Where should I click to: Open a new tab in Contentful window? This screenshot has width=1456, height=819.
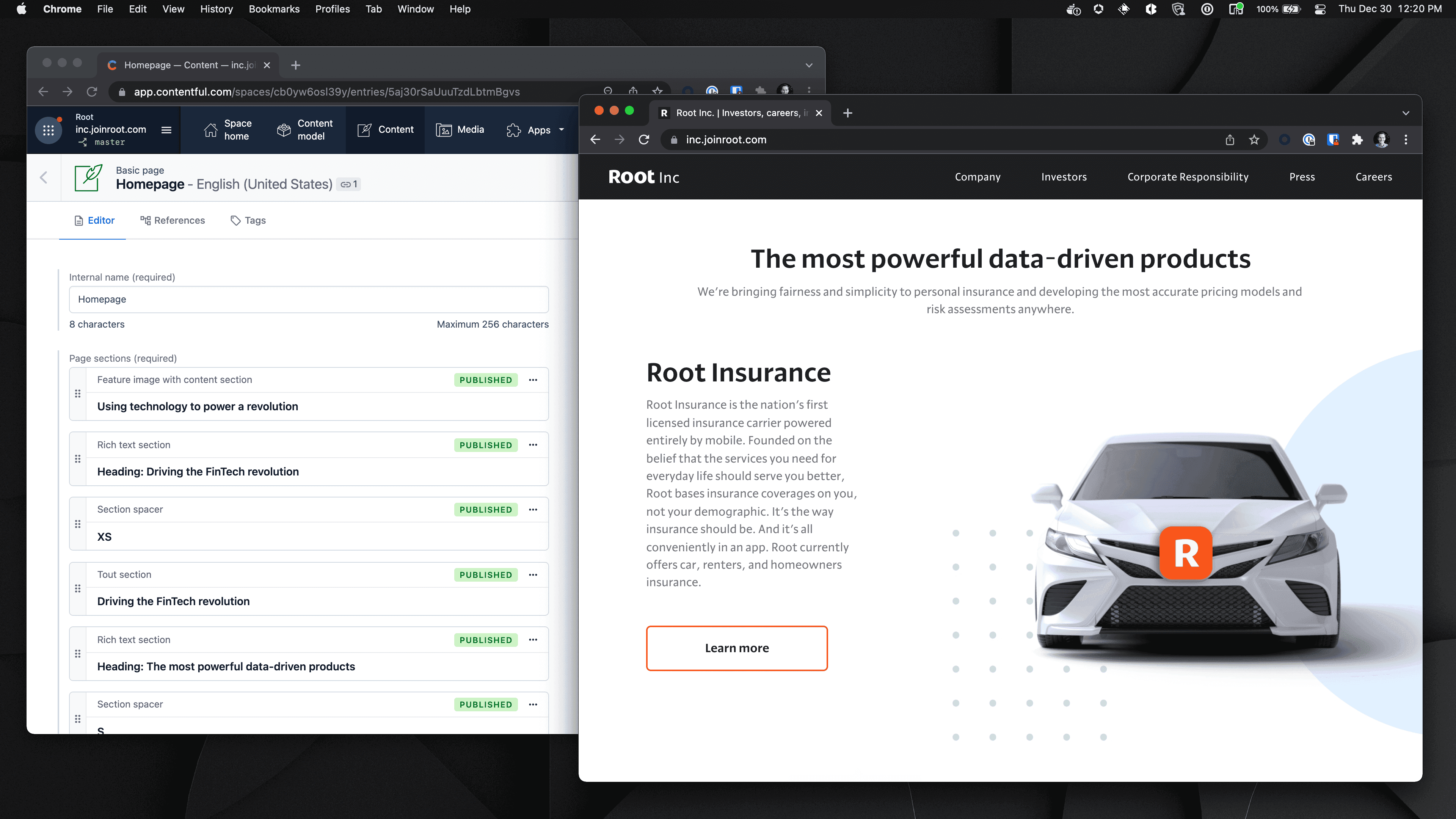(x=296, y=65)
